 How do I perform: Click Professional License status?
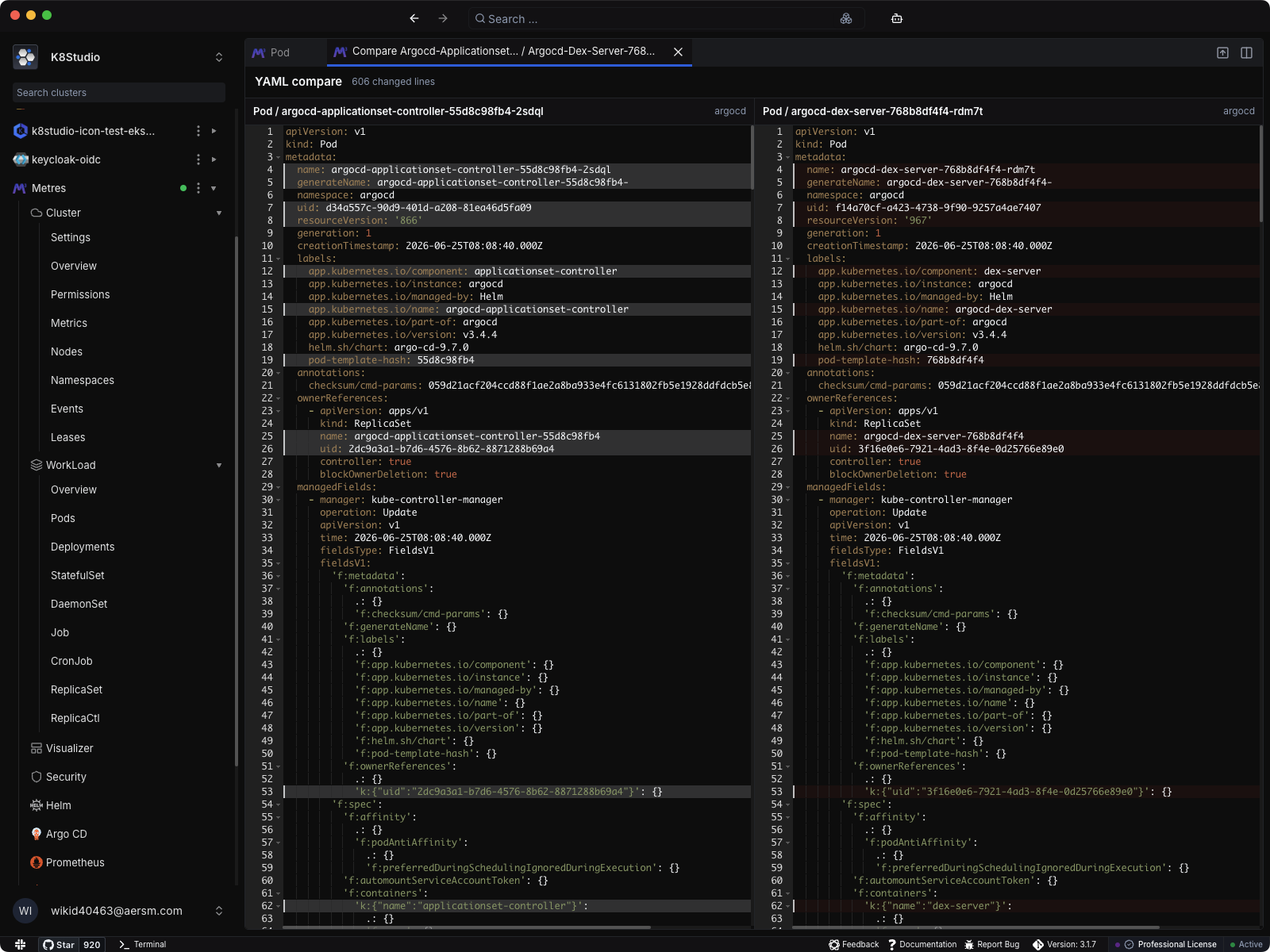tap(1171, 944)
